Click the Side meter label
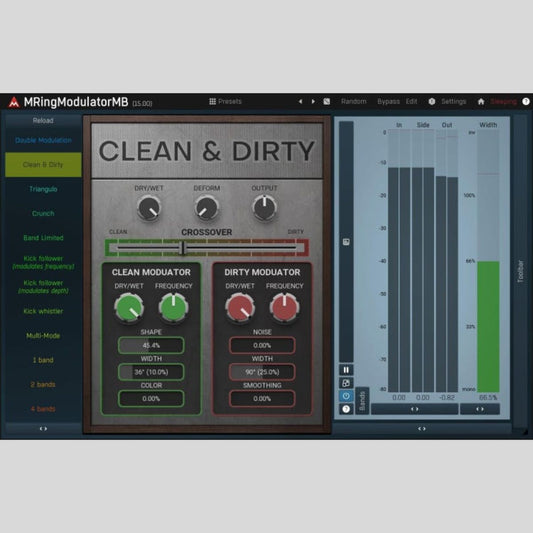This screenshot has height=533, width=533. [x=423, y=125]
